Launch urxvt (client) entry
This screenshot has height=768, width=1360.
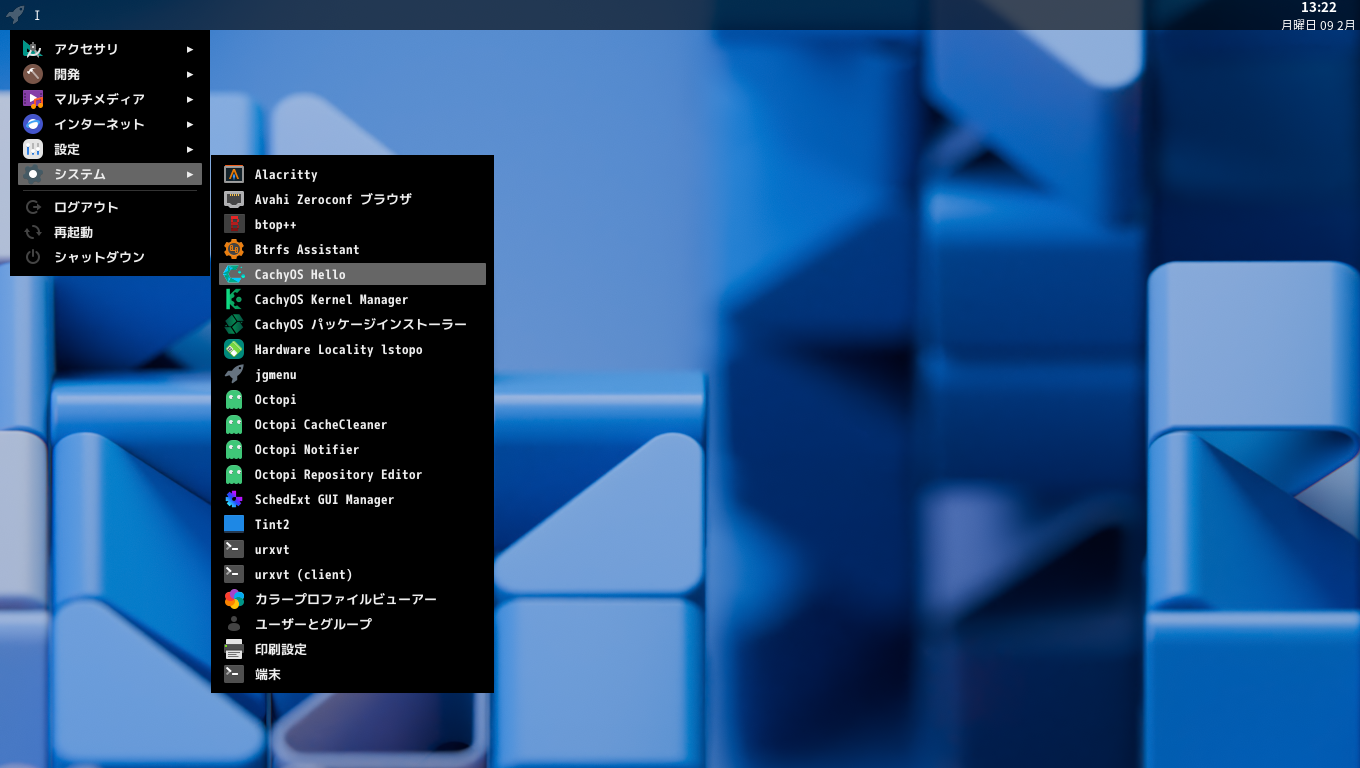(352, 574)
